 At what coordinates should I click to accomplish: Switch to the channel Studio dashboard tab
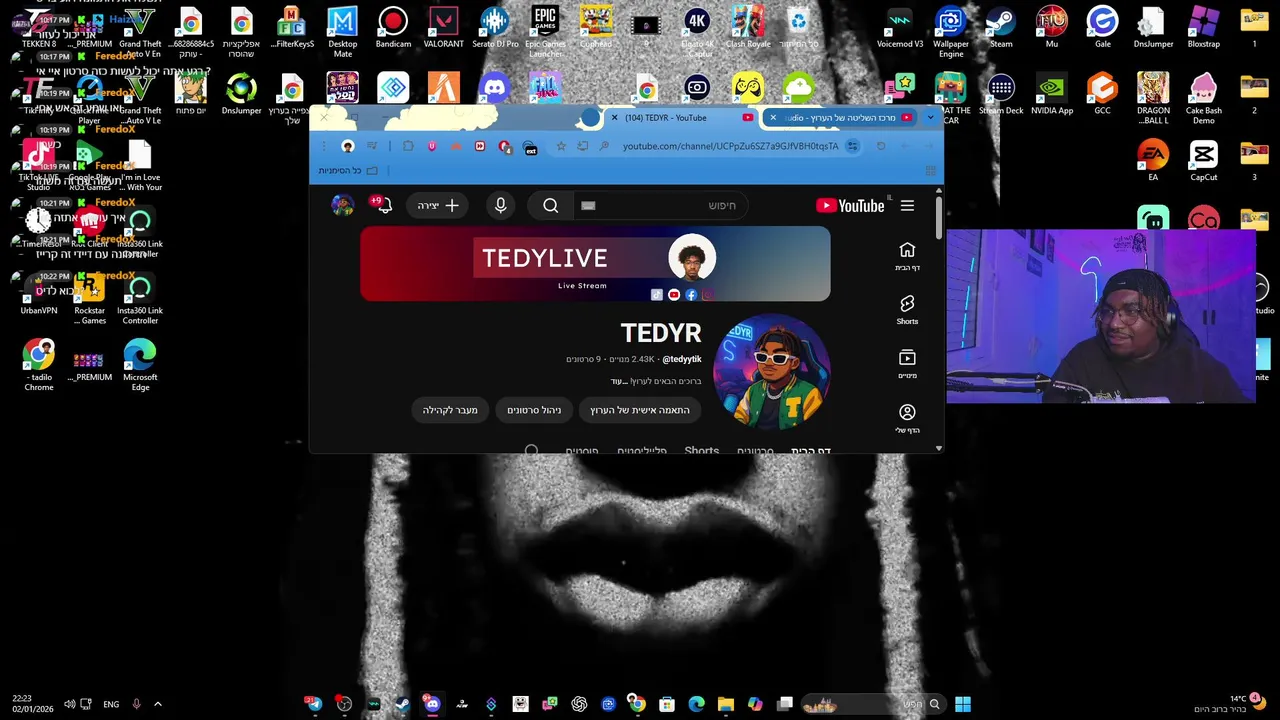click(x=840, y=118)
